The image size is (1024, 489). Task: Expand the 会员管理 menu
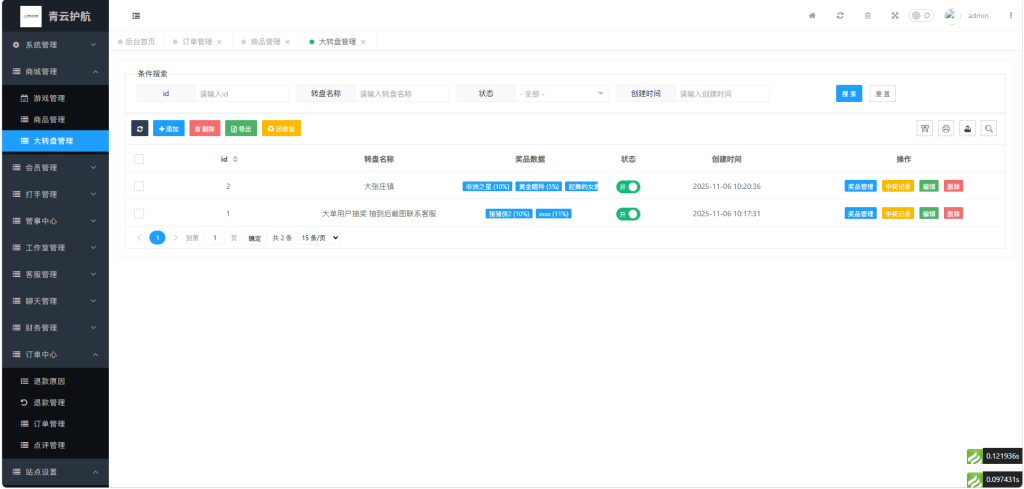(x=54, y=168)
